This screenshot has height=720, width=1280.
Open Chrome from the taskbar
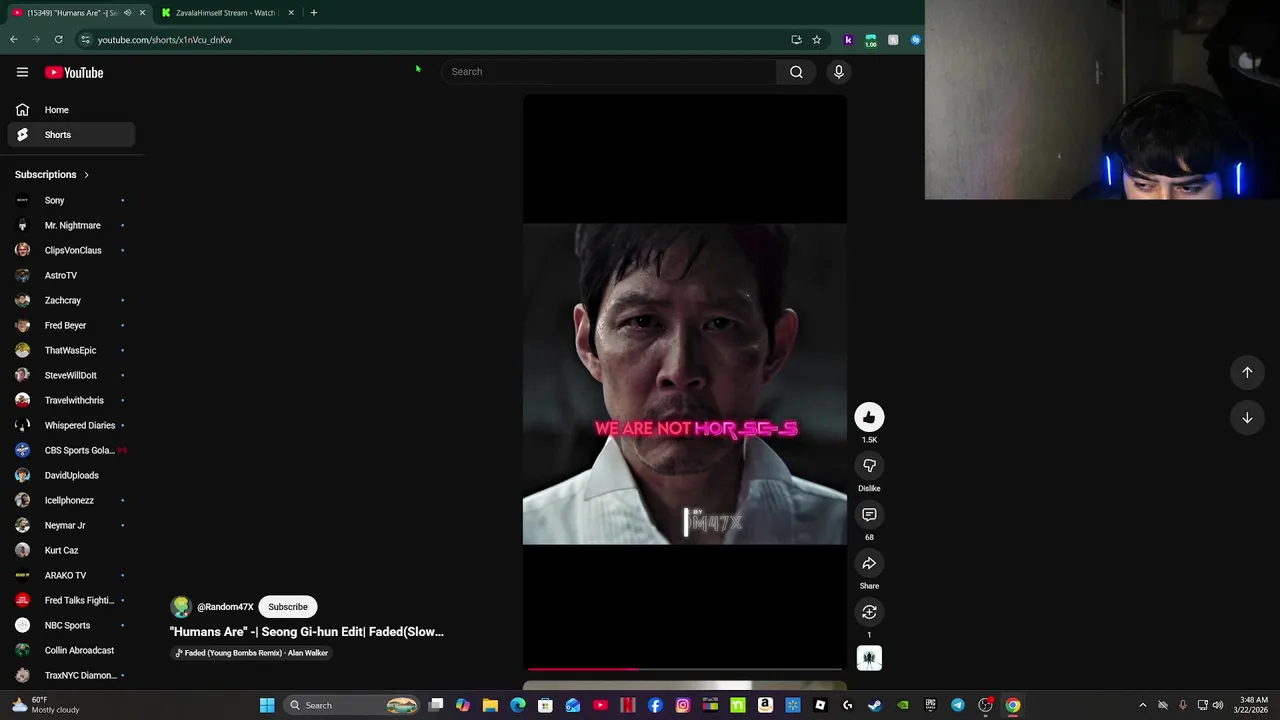tap(1013, 705)
